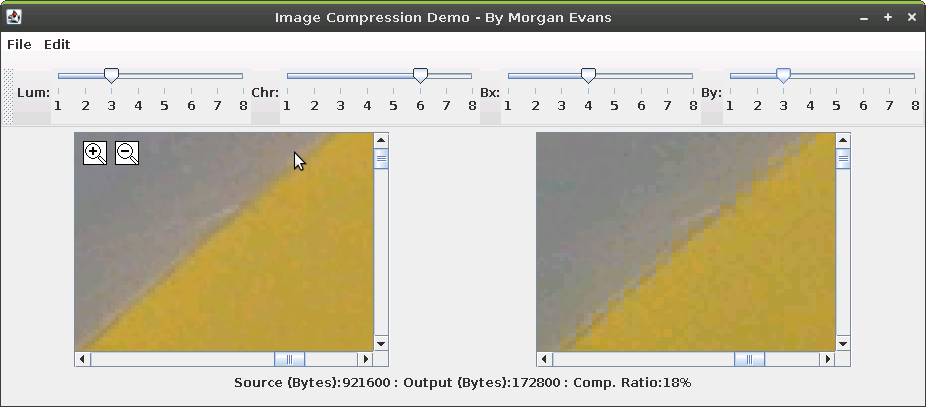Click the Lum slider thumb
The width and height of the screenshot is (926, 407).
pyautogui.click(x=112, y=75)
